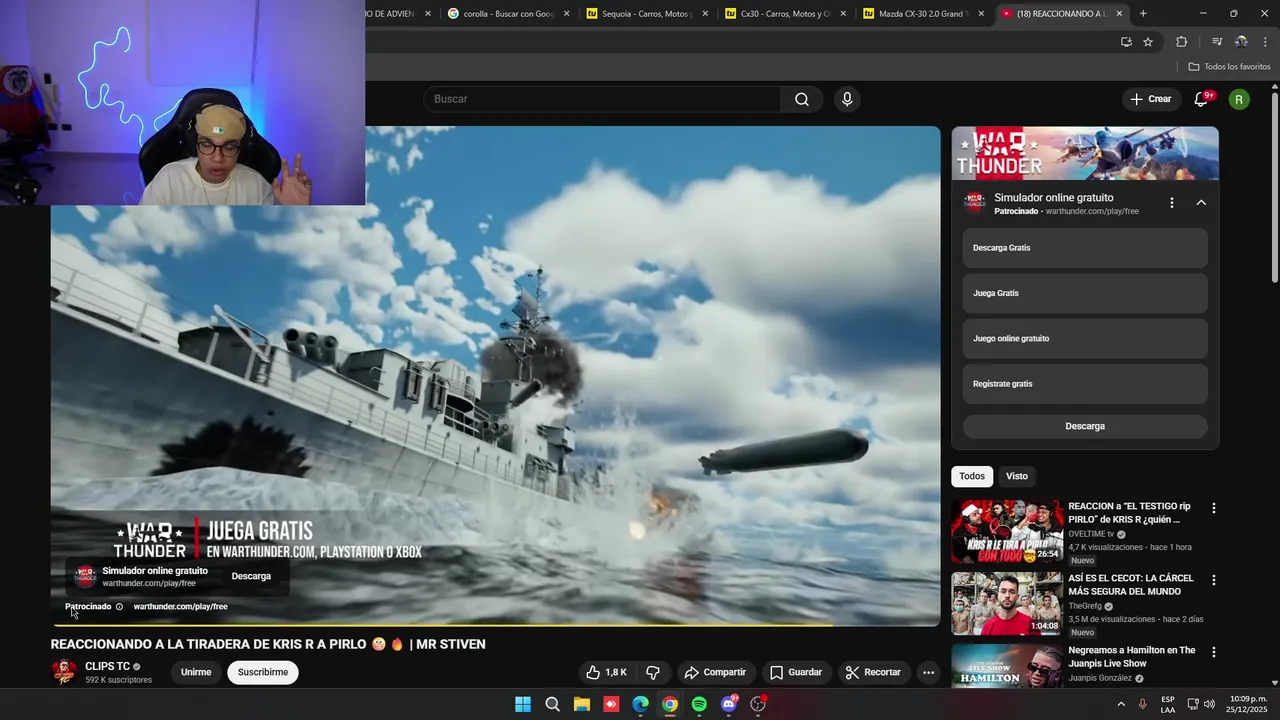Viewport: 1280px width, 720px height.
Task: Click Compartir share button
Action: 715,672
